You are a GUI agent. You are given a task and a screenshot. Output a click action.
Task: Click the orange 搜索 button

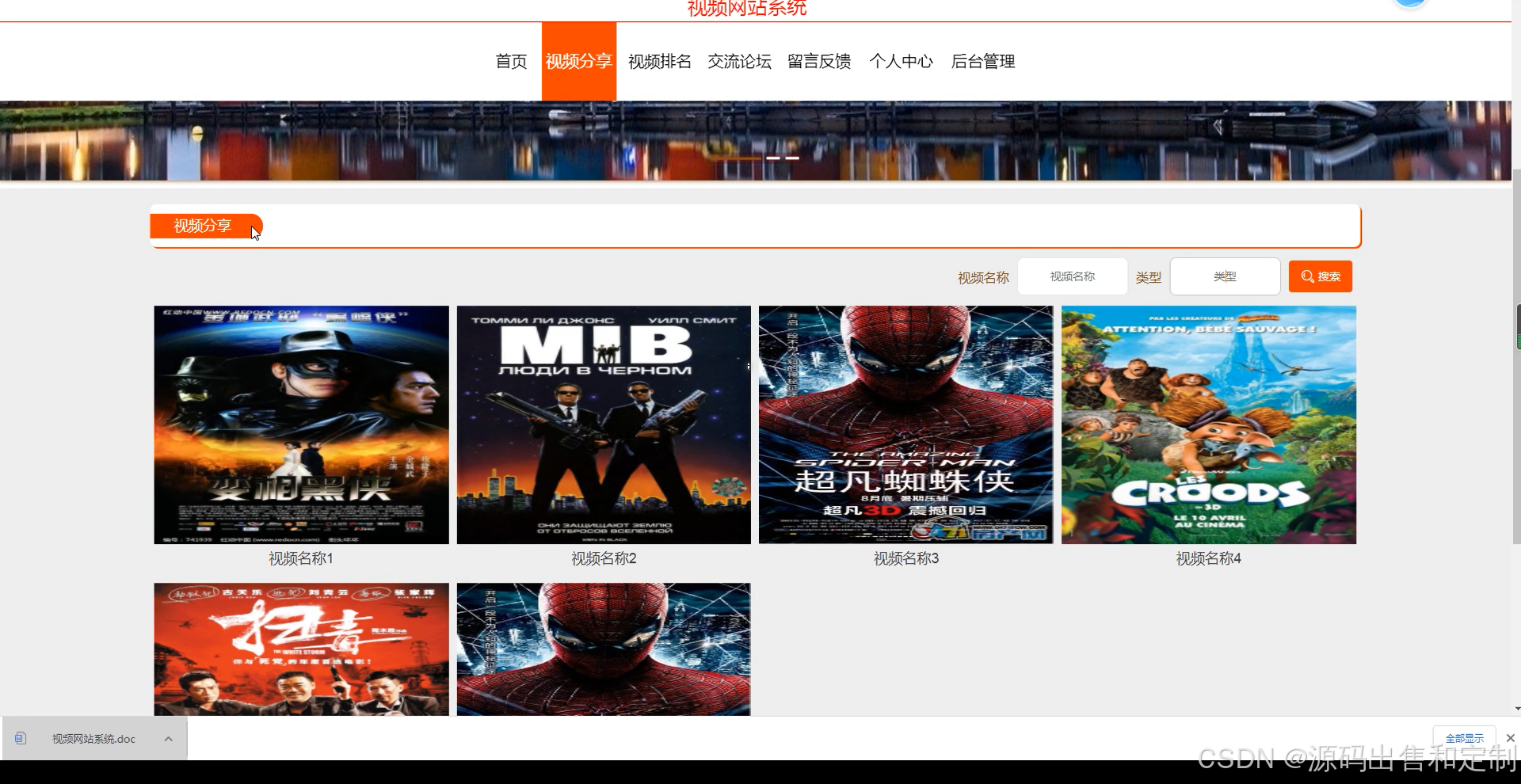tap(1321, 276)
